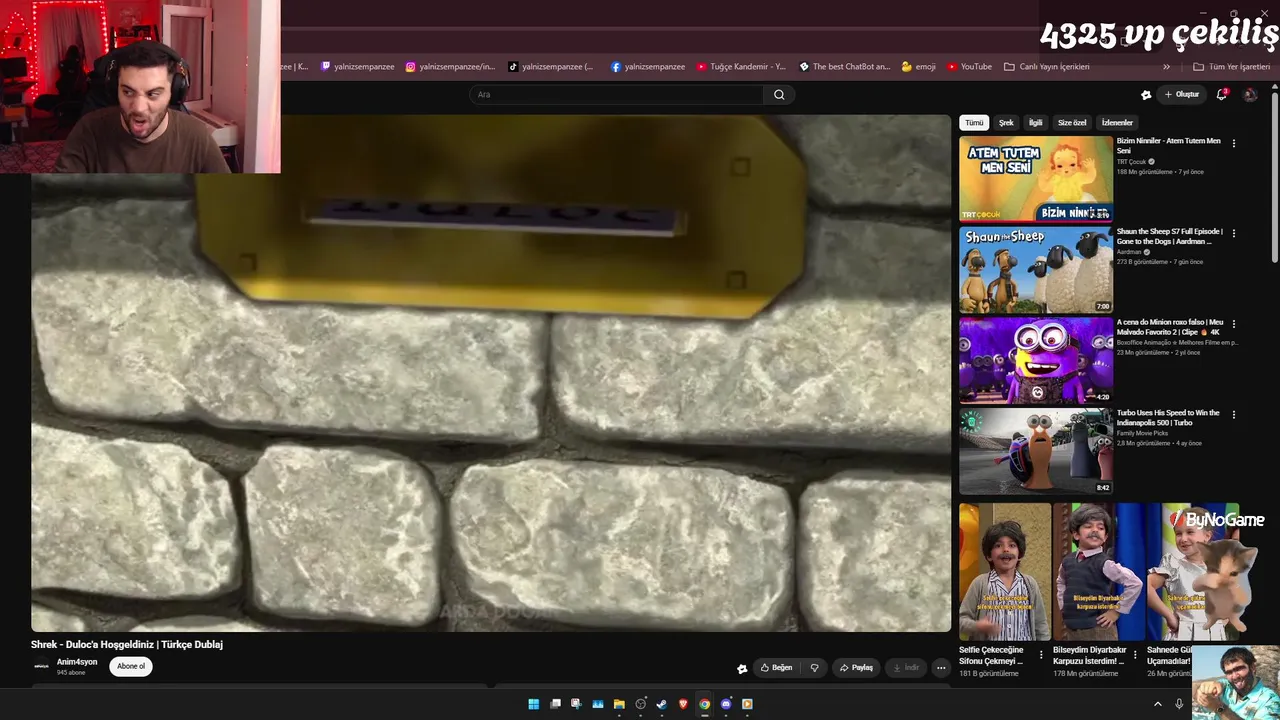Open the emoji bookmark

[919, 67]
